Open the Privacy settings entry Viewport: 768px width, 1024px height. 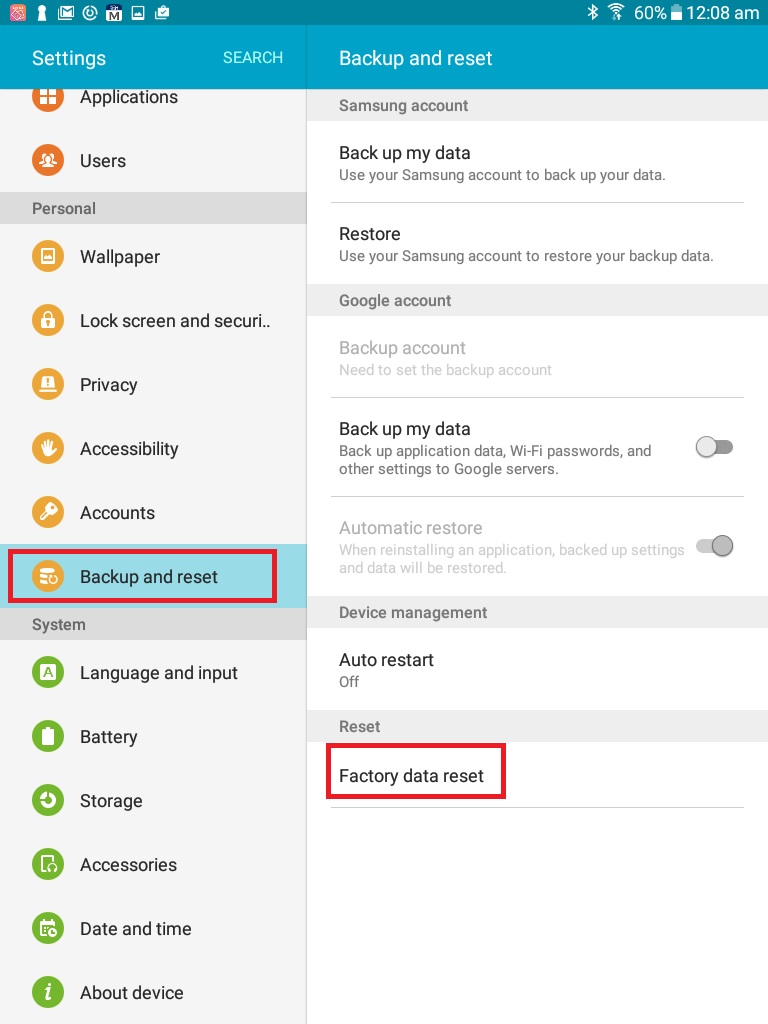tap(153, 384)
